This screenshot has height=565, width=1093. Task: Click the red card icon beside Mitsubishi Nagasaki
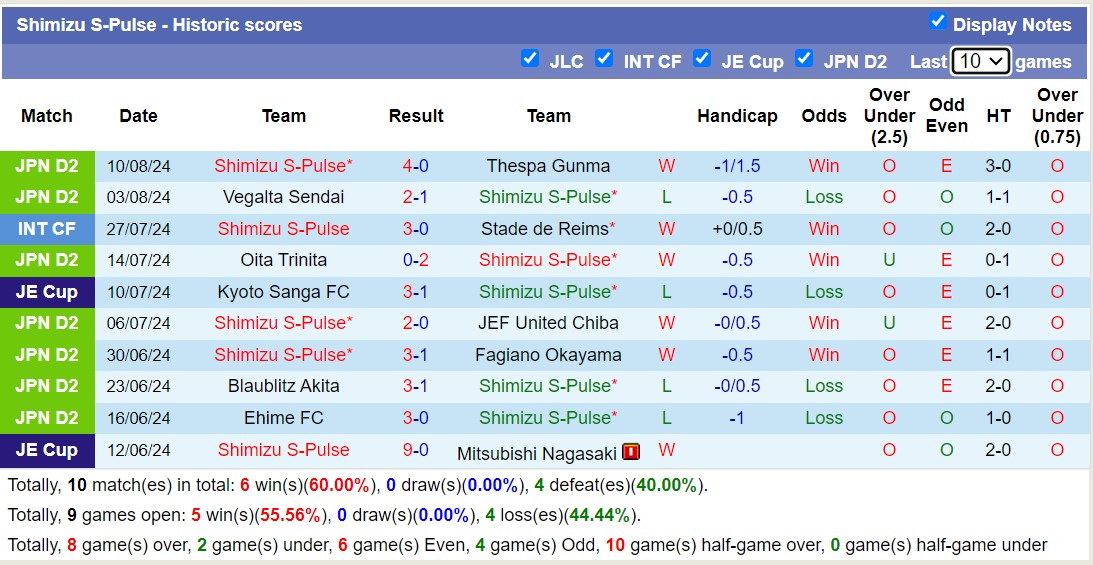coord(631,452)
